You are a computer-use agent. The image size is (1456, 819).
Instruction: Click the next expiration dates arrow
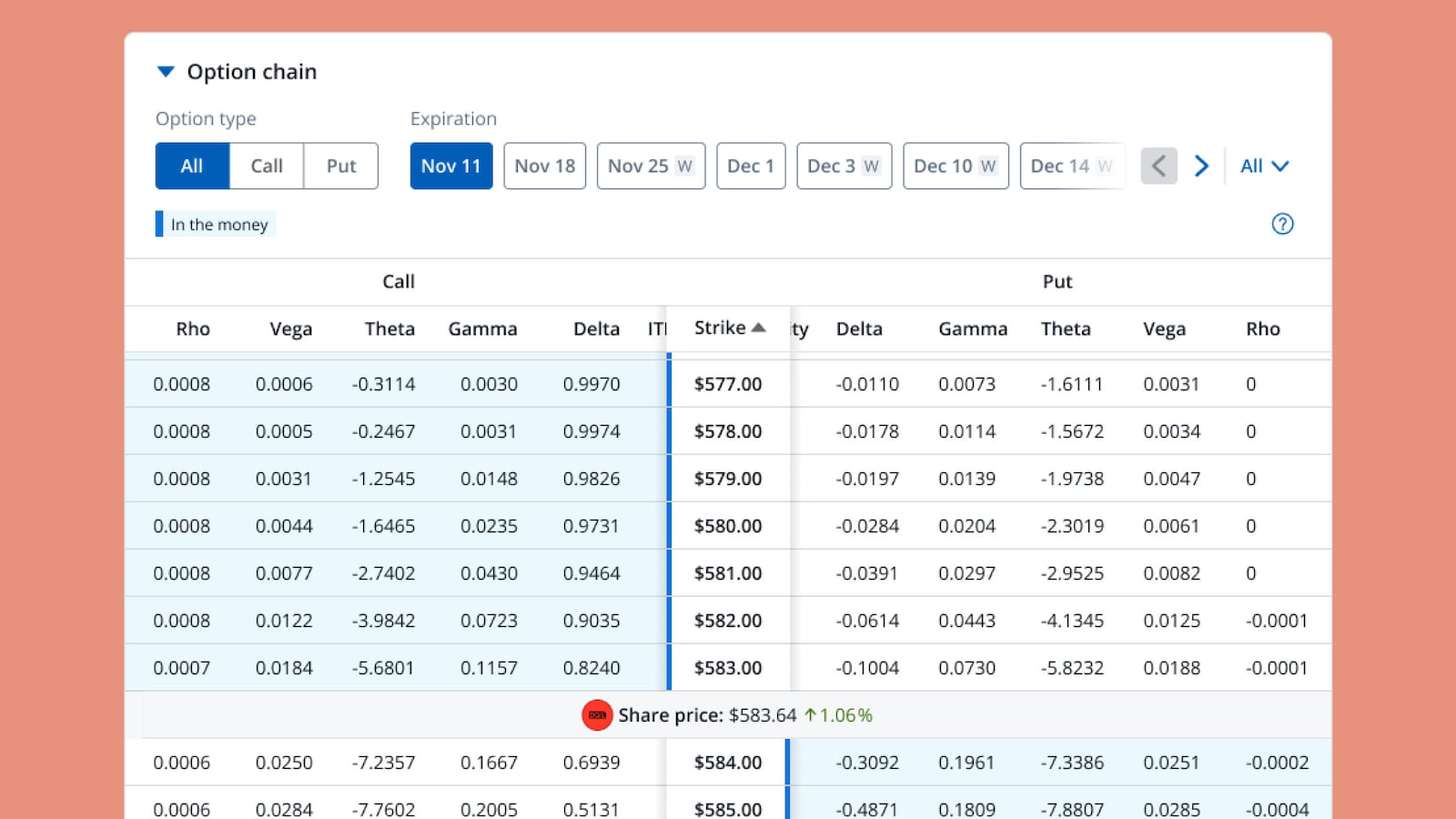pyautogui.click(x=1201, y=166)
